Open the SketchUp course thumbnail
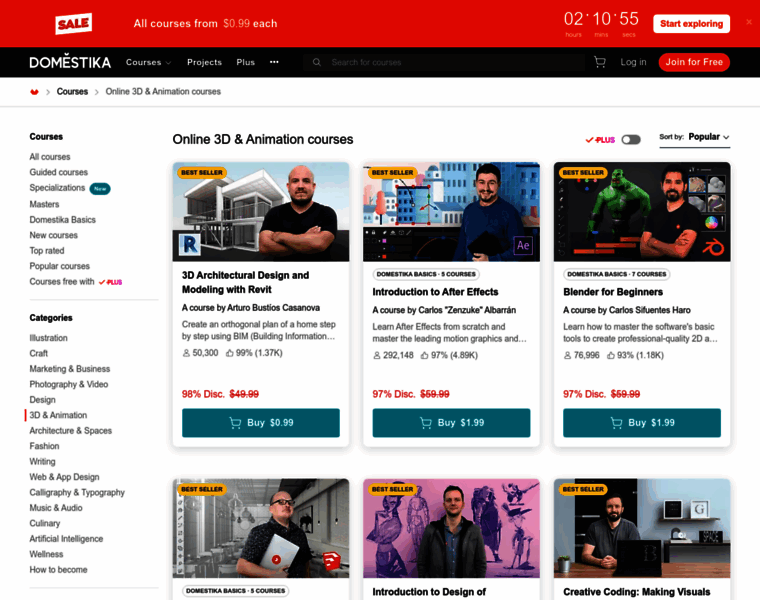Image resolution: width=760 pixels, height=600 pixels. coord(261,528)
